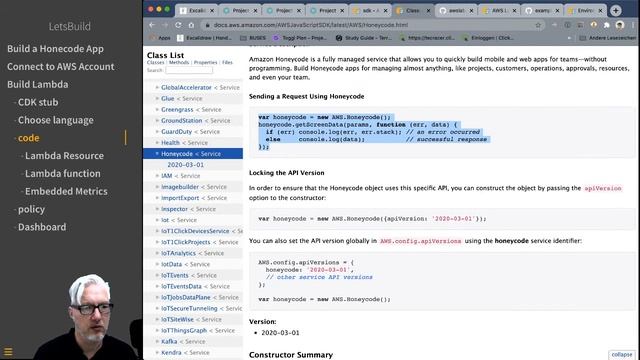
Task: Jump to Build a Honecode App slide
Action: [56, 49]
